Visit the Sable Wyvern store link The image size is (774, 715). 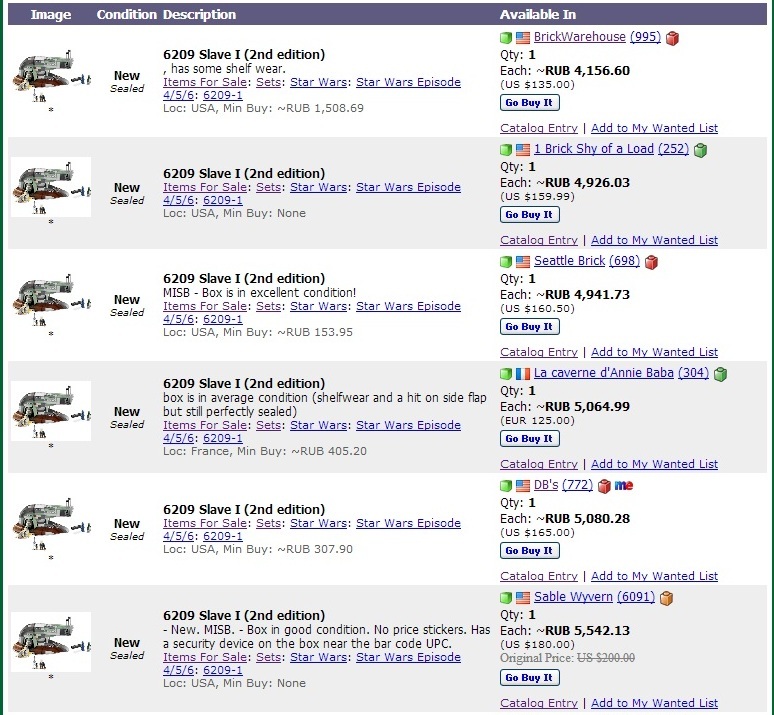(x=573, y=597)
